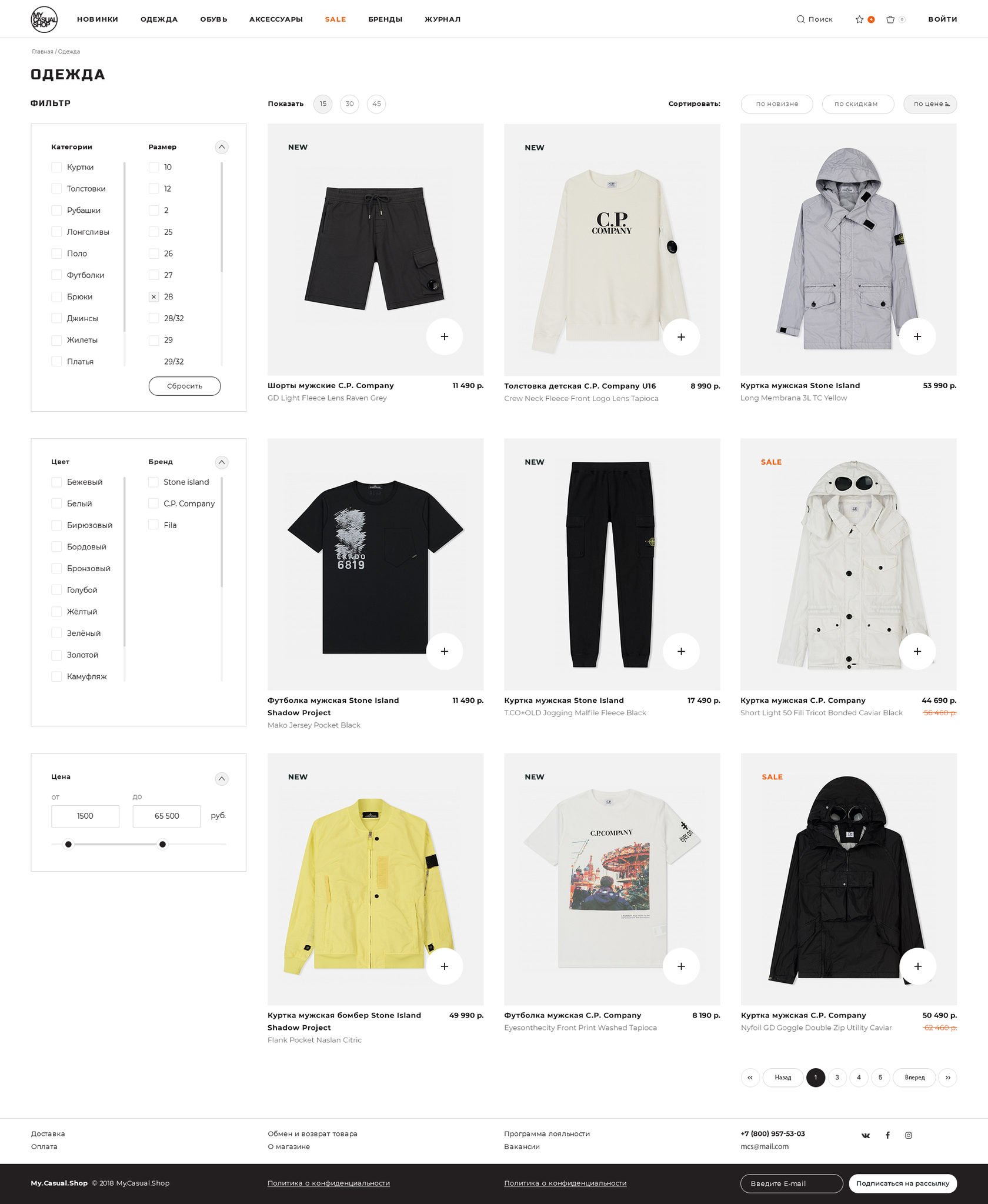This screenshot has height=1204, width=988.
Task: Open favorites via the star icon
Action: coord(859,19)
